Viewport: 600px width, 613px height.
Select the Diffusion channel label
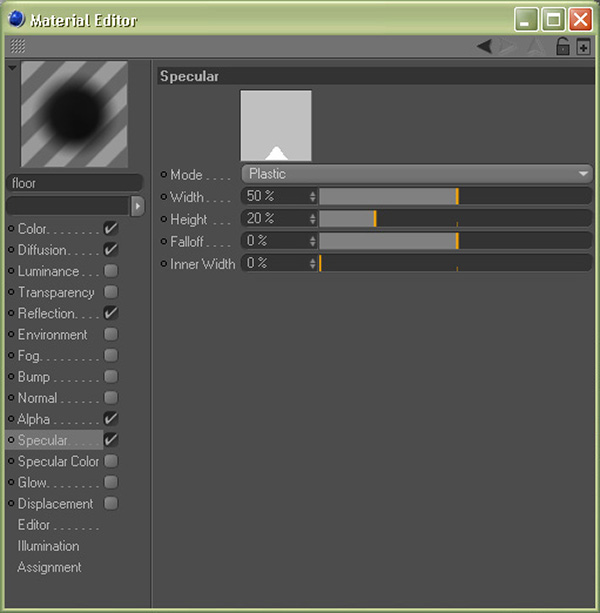click(43, 250)
